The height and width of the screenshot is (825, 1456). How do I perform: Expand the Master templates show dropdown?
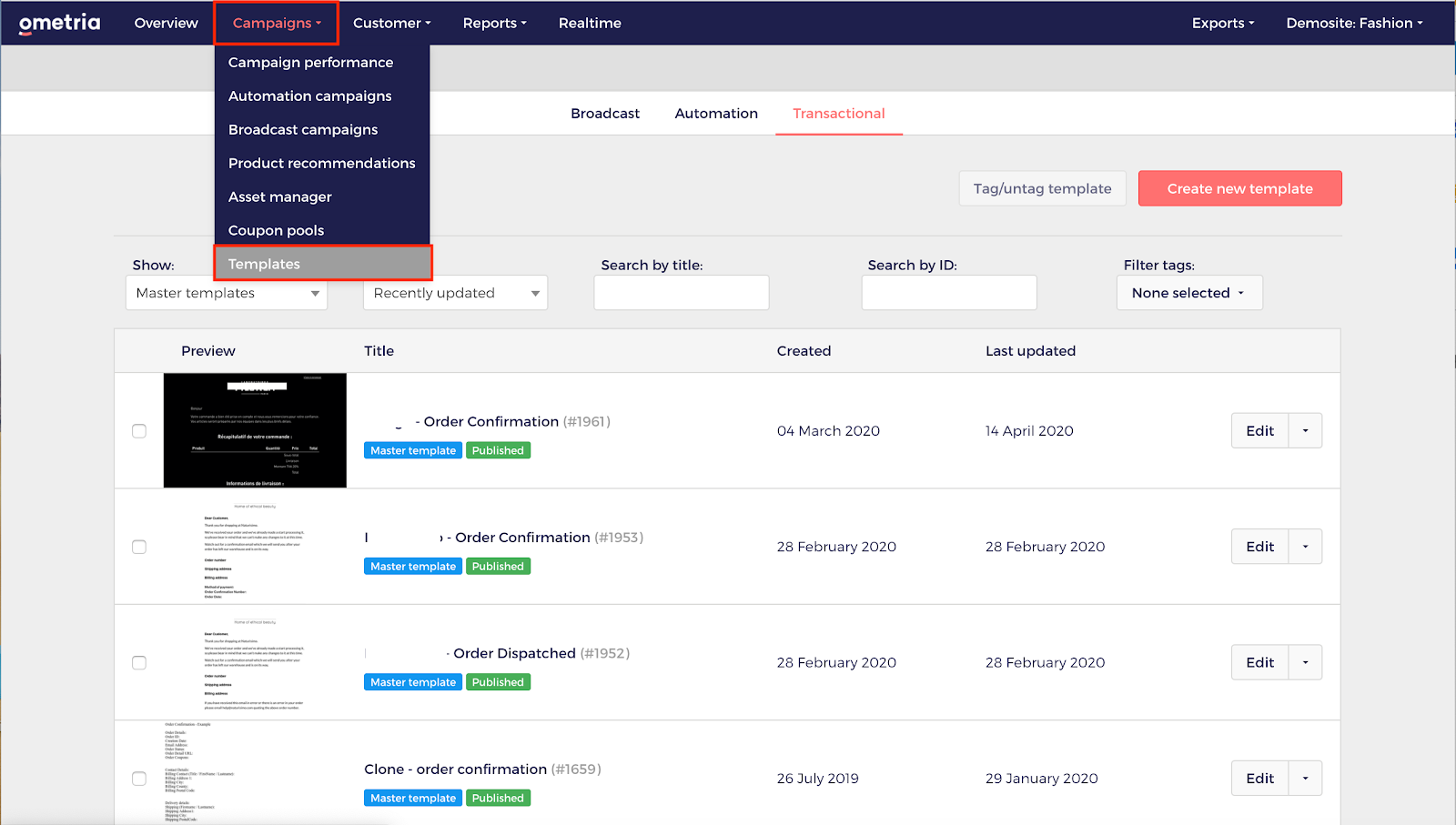226,293
